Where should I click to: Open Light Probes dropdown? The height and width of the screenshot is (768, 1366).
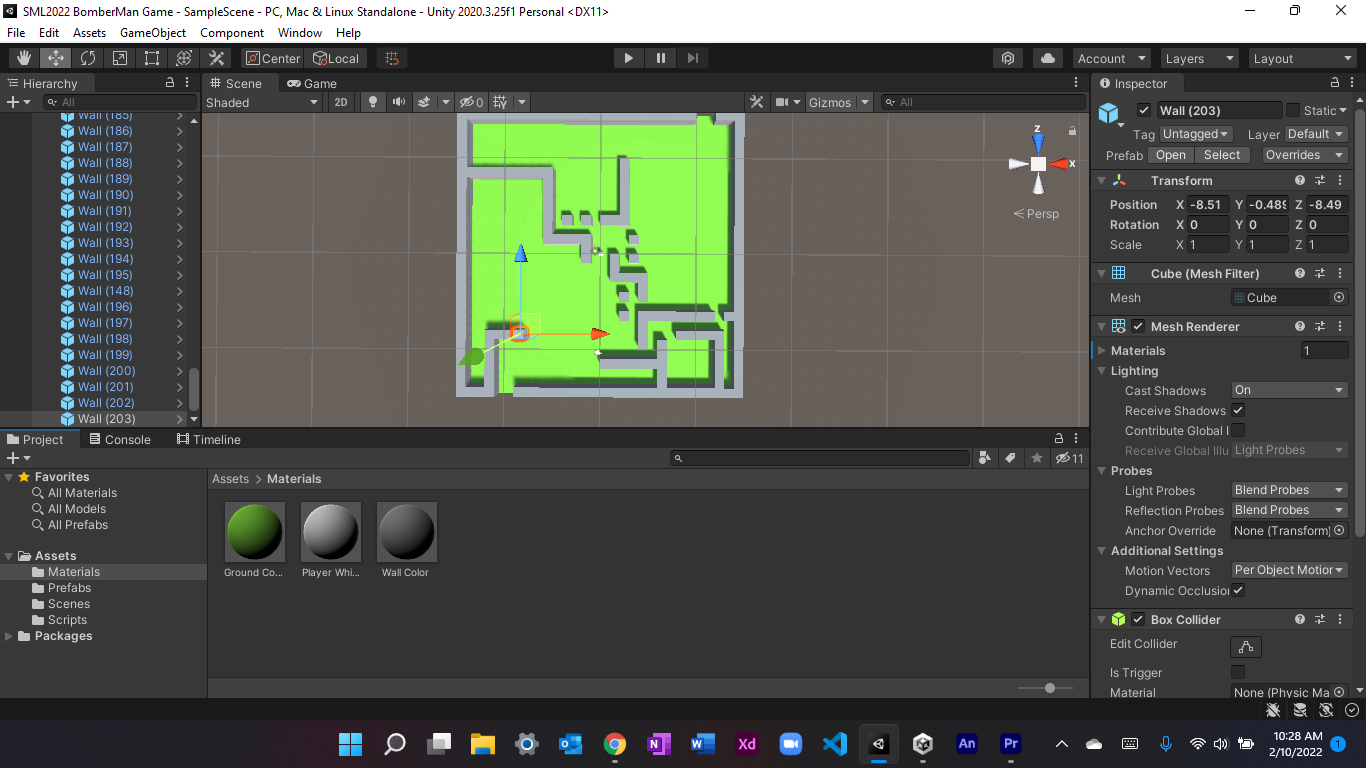click(1290, 490)
